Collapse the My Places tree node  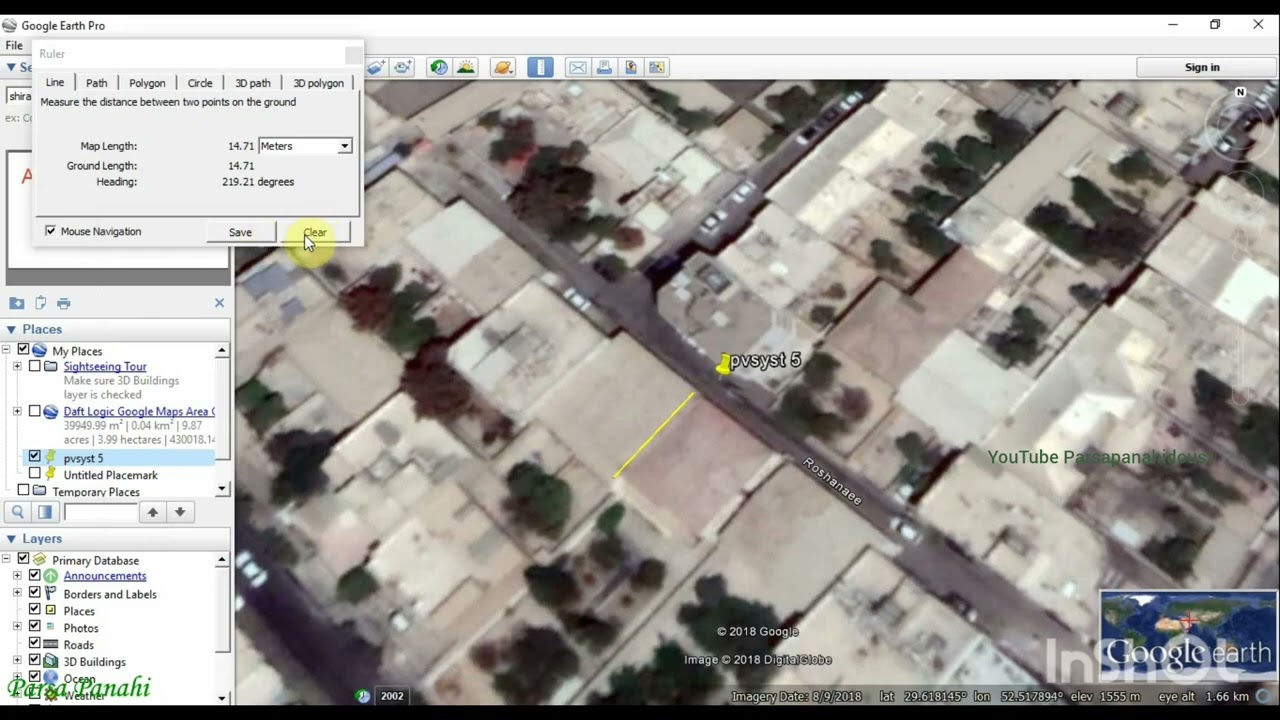(7, 351)
